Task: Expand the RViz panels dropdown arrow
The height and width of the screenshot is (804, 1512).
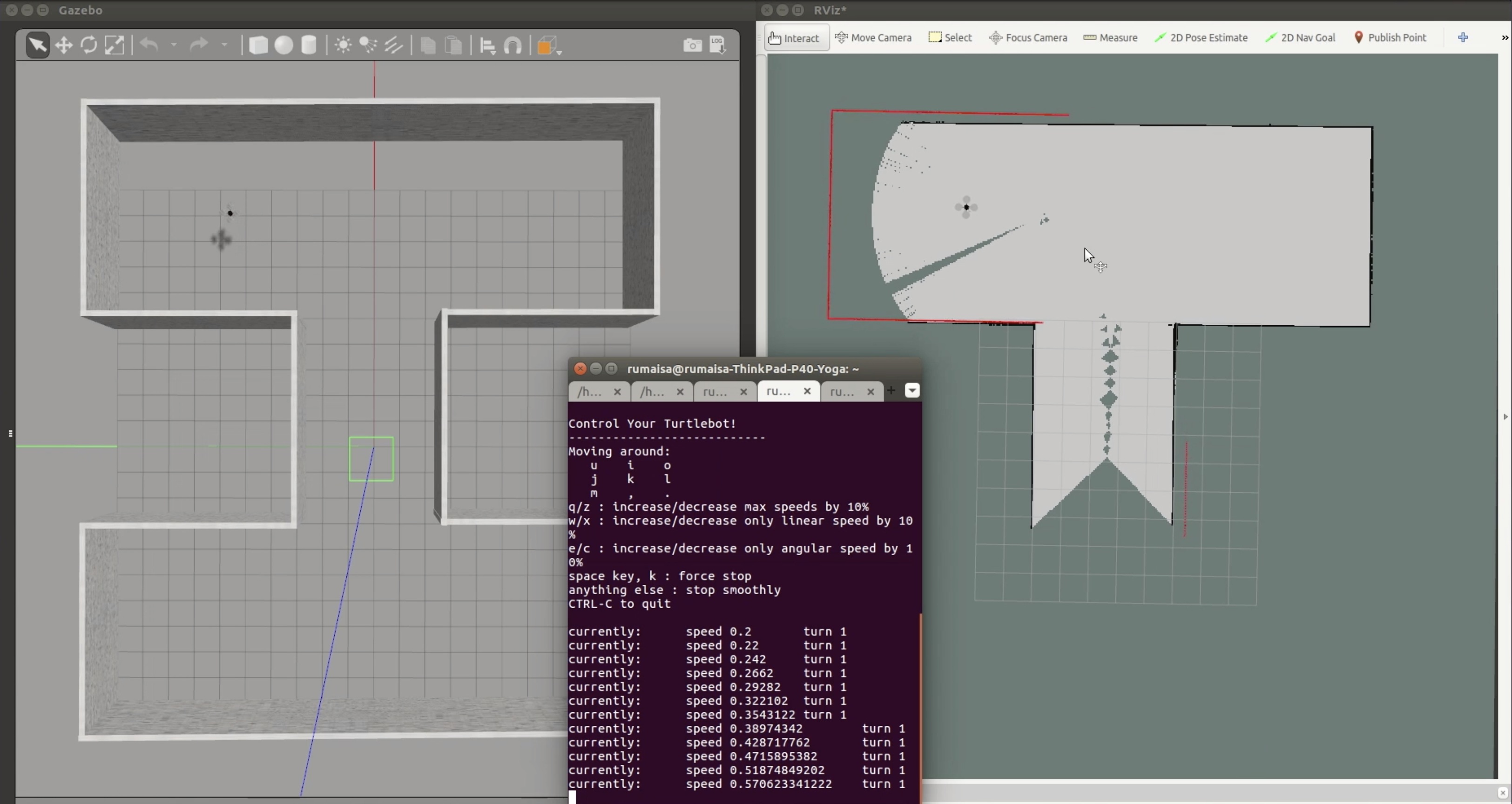Action: (x=1502, y=37)
